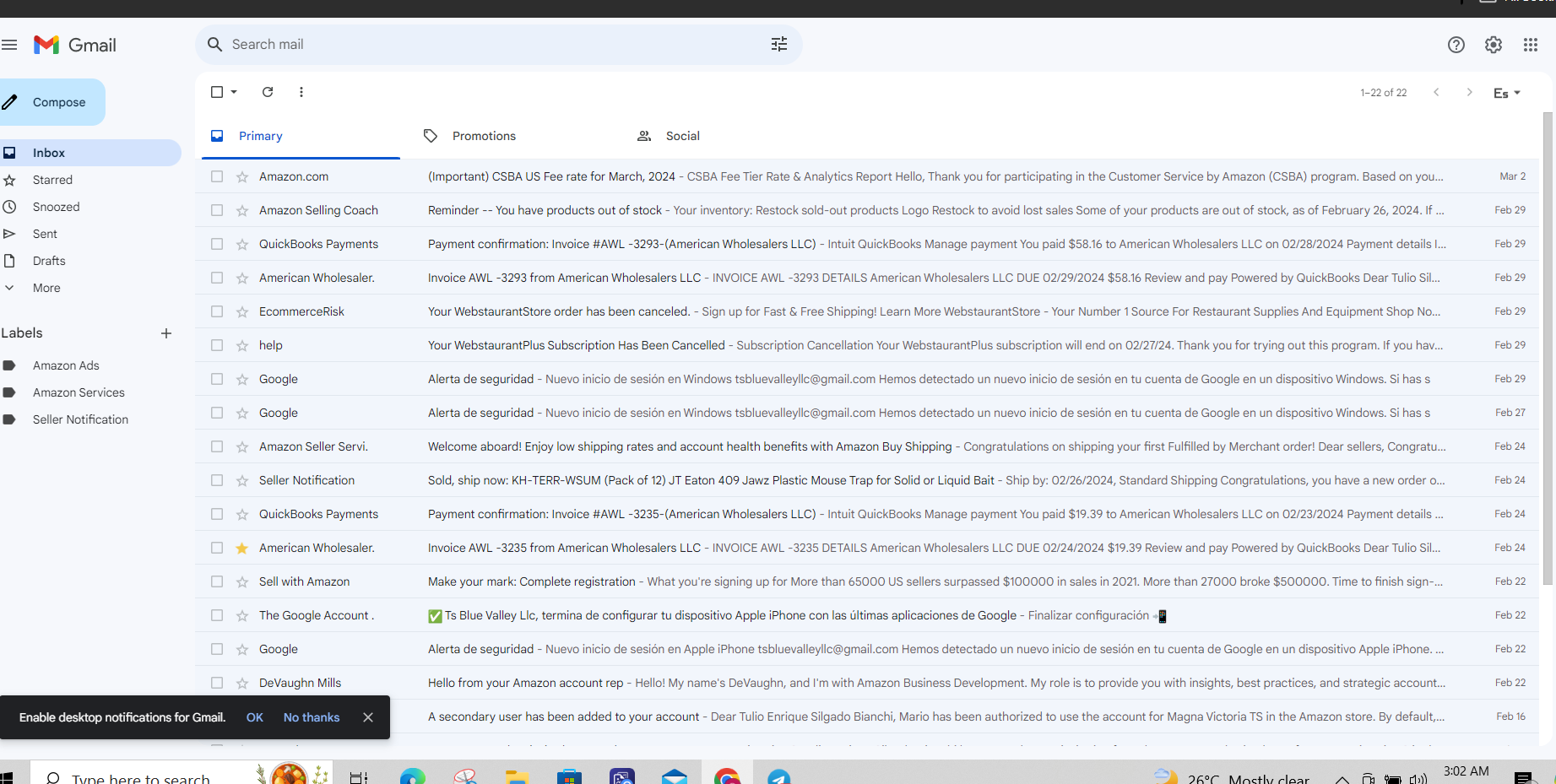This screenshot has width=1556, height=784.
Task: Click the taskbar clock showing 3:02 AM
Action: [1466, 771]
